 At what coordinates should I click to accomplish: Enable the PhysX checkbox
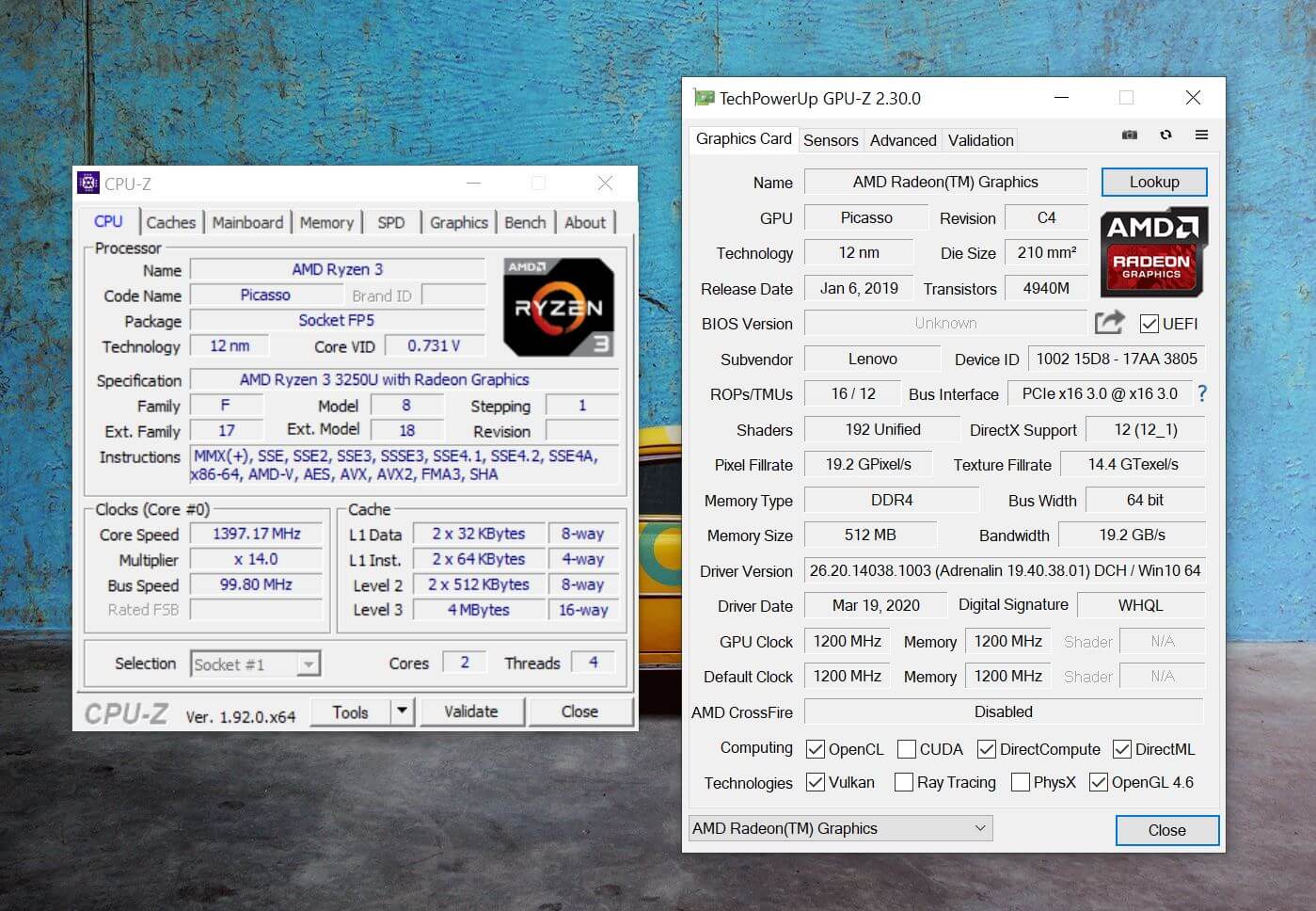pyautogui.click(x=1021, y=782)
